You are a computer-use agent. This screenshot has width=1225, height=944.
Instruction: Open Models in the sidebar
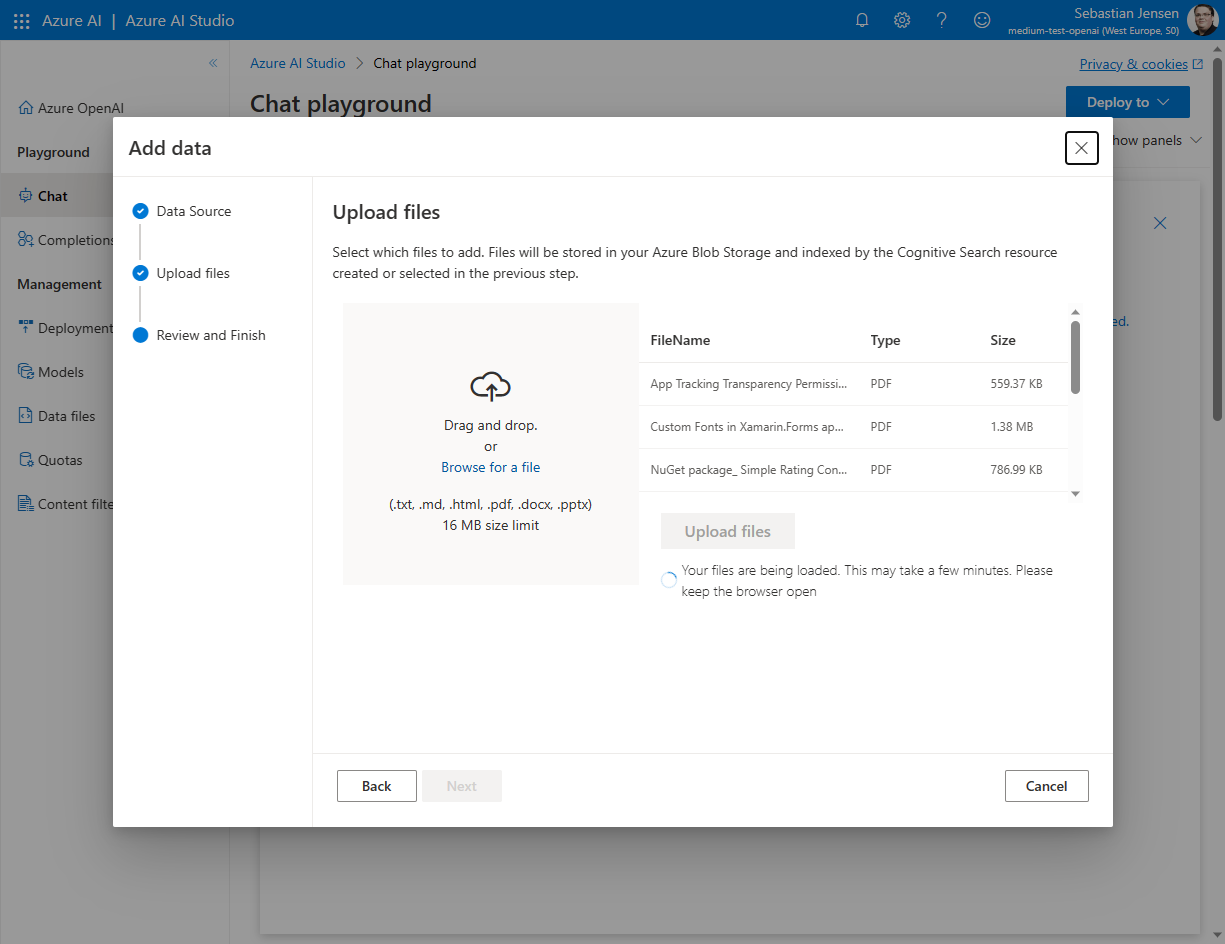[x=60, y=372]
